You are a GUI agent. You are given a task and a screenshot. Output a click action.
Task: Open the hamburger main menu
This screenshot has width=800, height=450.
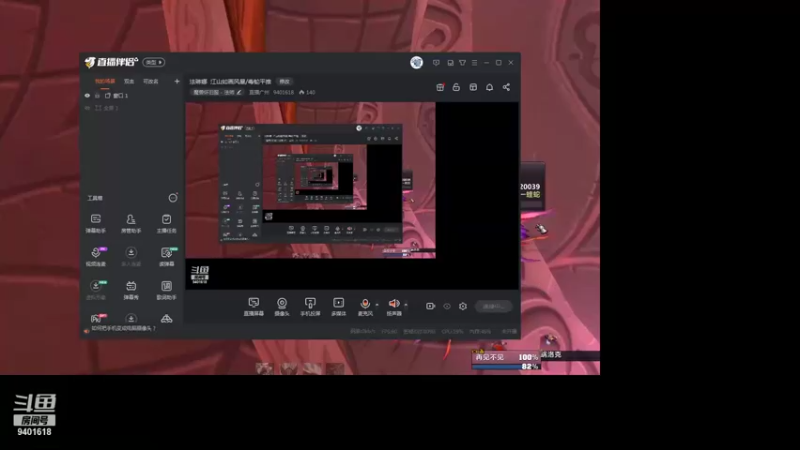[x=474, y=63]
